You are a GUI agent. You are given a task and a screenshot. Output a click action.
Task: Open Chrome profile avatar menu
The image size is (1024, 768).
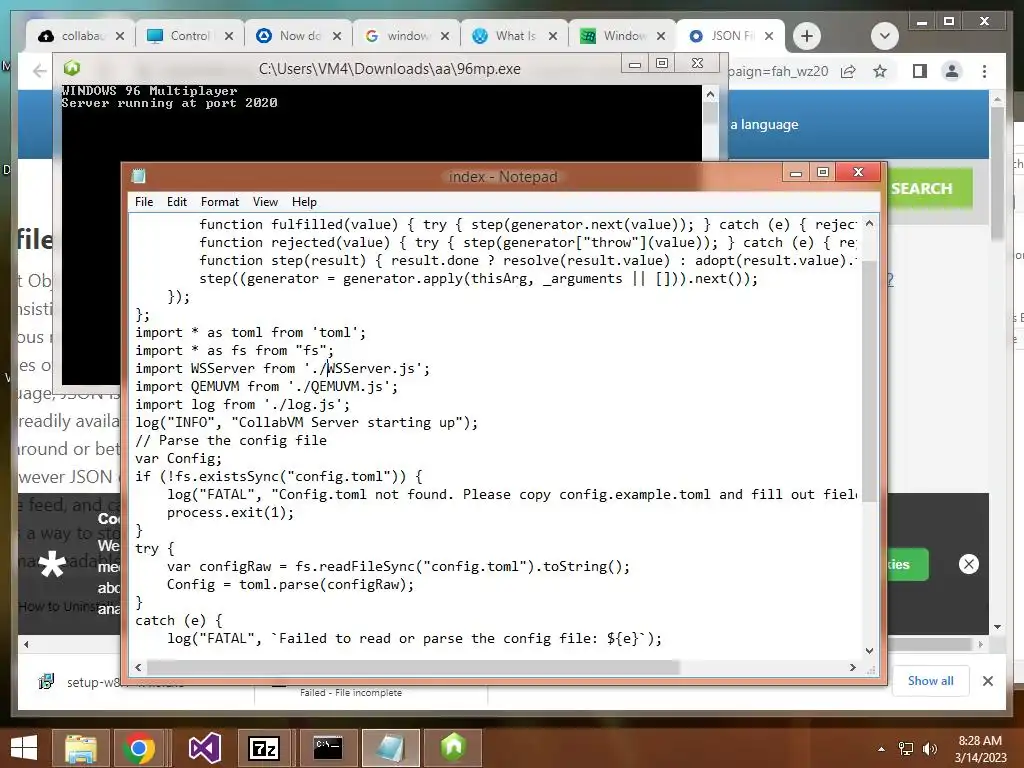click(952, 71)
